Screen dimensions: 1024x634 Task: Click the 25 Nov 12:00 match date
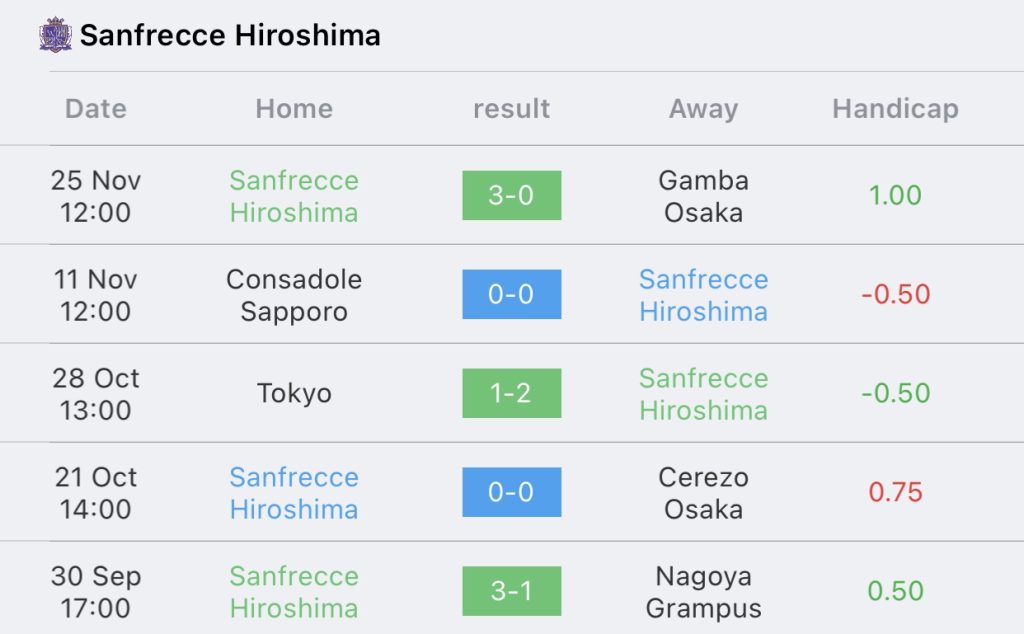pyautogui.click(x=95, y=197)
